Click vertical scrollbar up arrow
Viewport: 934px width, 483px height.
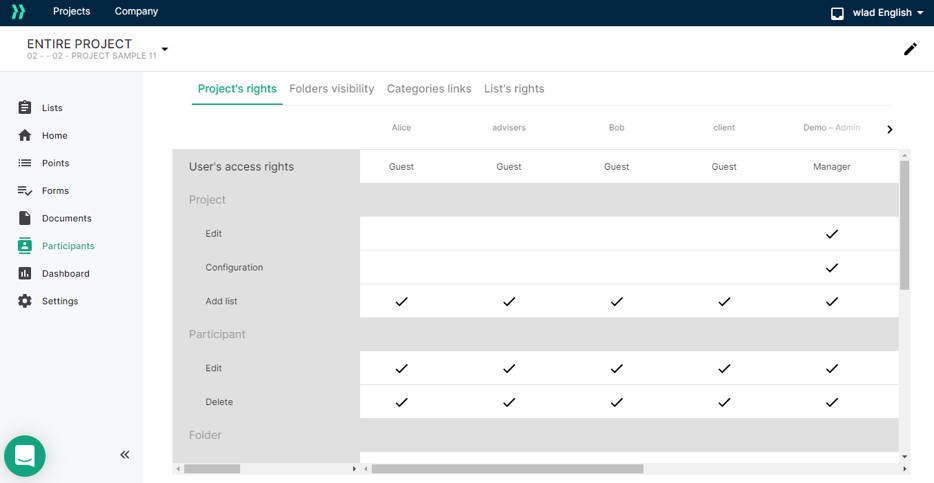pyautogui.click(x=905, y=155)
